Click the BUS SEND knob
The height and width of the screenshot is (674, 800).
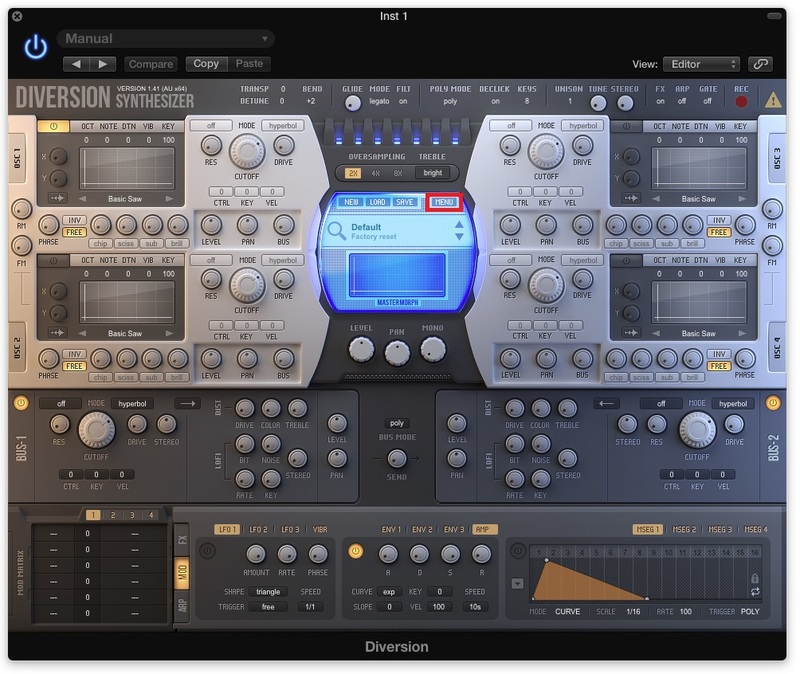click(x=397, y=459)
